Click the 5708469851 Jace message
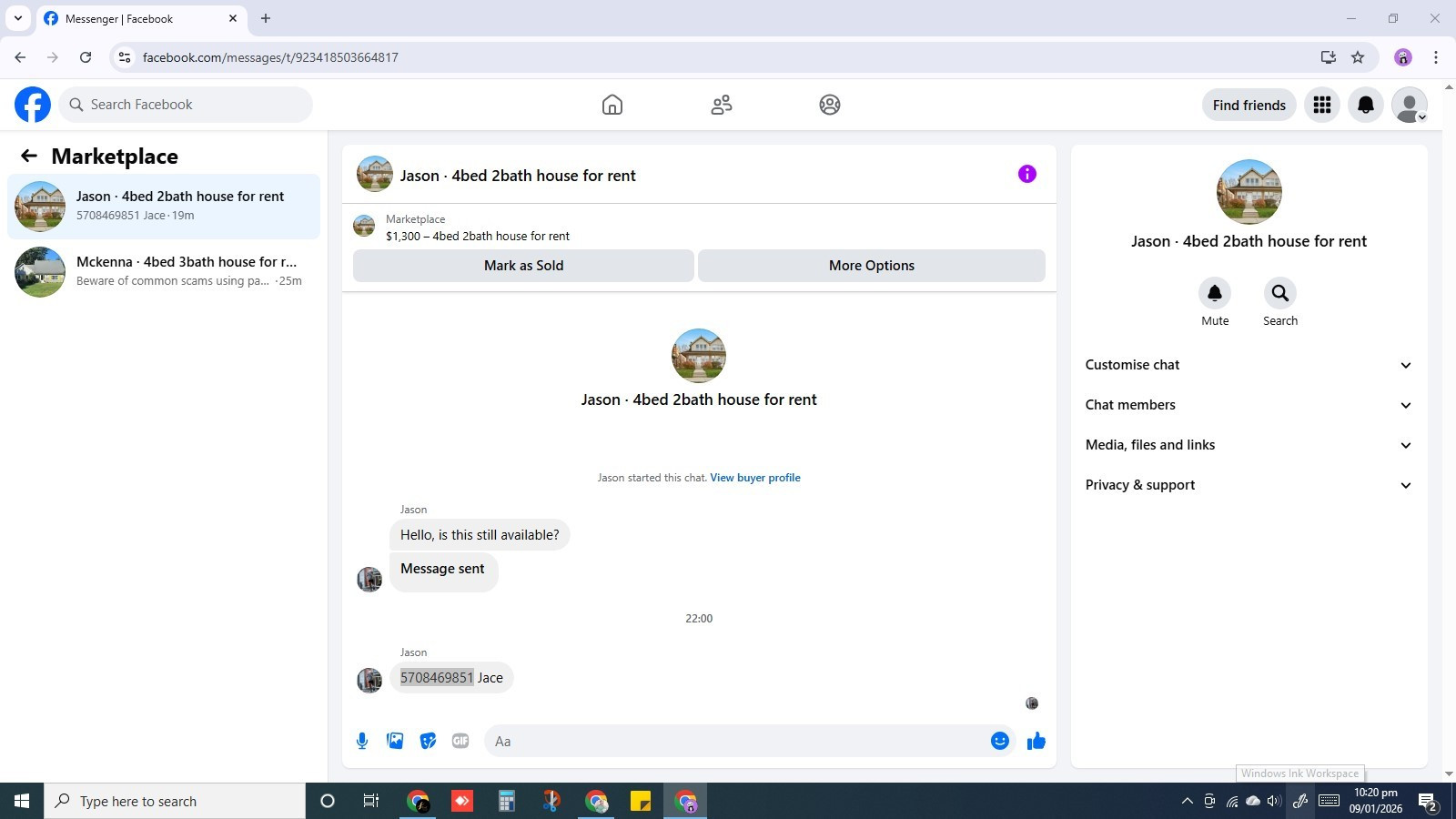Image resolution: width=1456 pixels, height=819 pixels. tap(451, 678)
